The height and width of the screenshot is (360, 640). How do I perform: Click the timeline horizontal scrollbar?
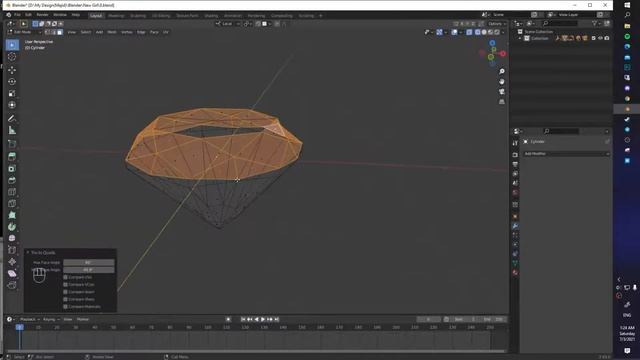pos(256,351)
